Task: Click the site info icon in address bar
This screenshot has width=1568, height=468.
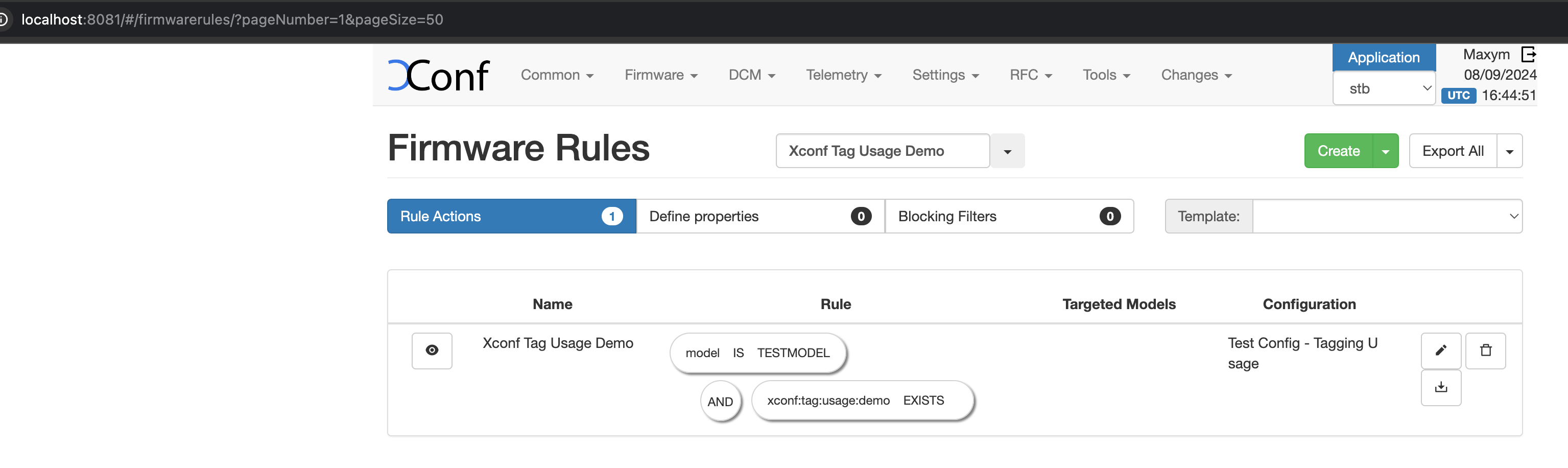Action: point(4,19)
